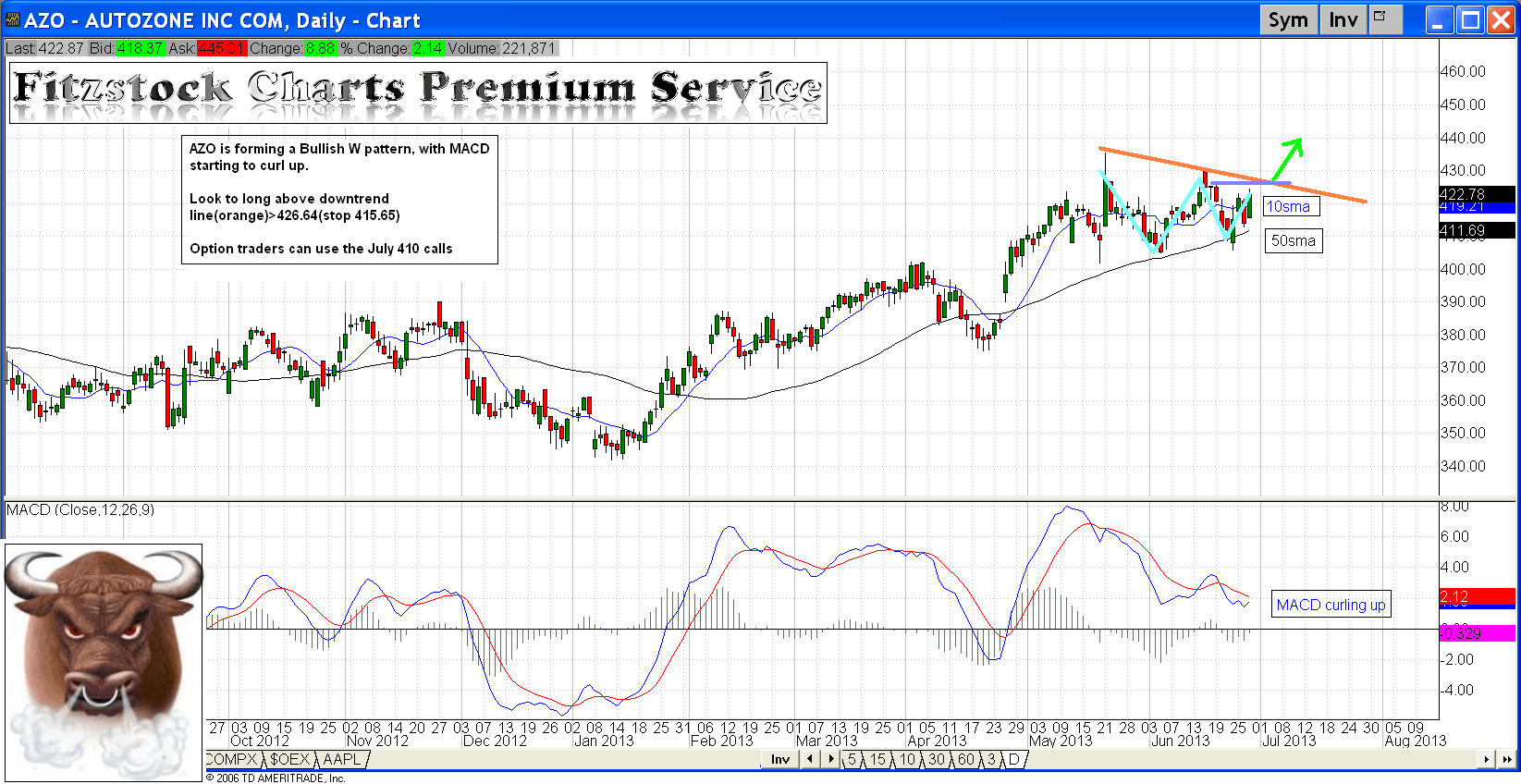Click the scroll right arrow at bottom
The height and width of the screenshot is (784, 1521).
tap(1487, 759)
